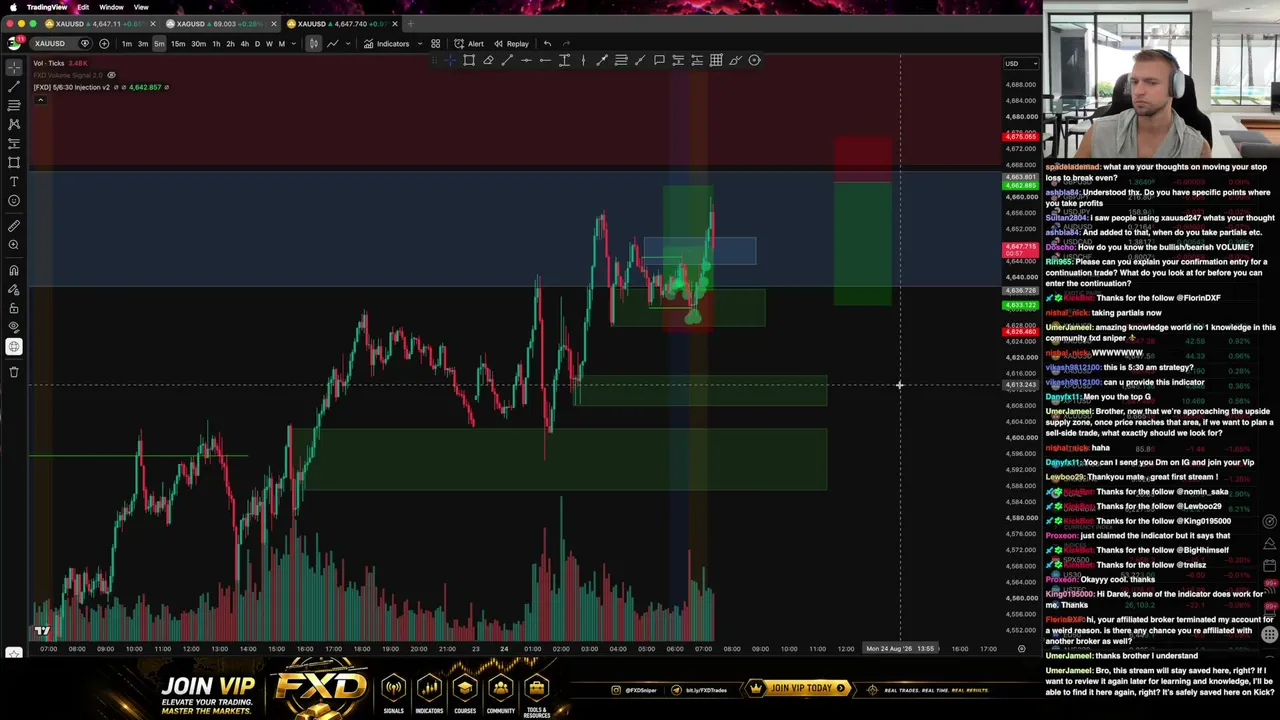Select the Daily (D) timeframe
Viewport: 1280px width, 720px height.
pyautogui.click(x=257, y=44)
